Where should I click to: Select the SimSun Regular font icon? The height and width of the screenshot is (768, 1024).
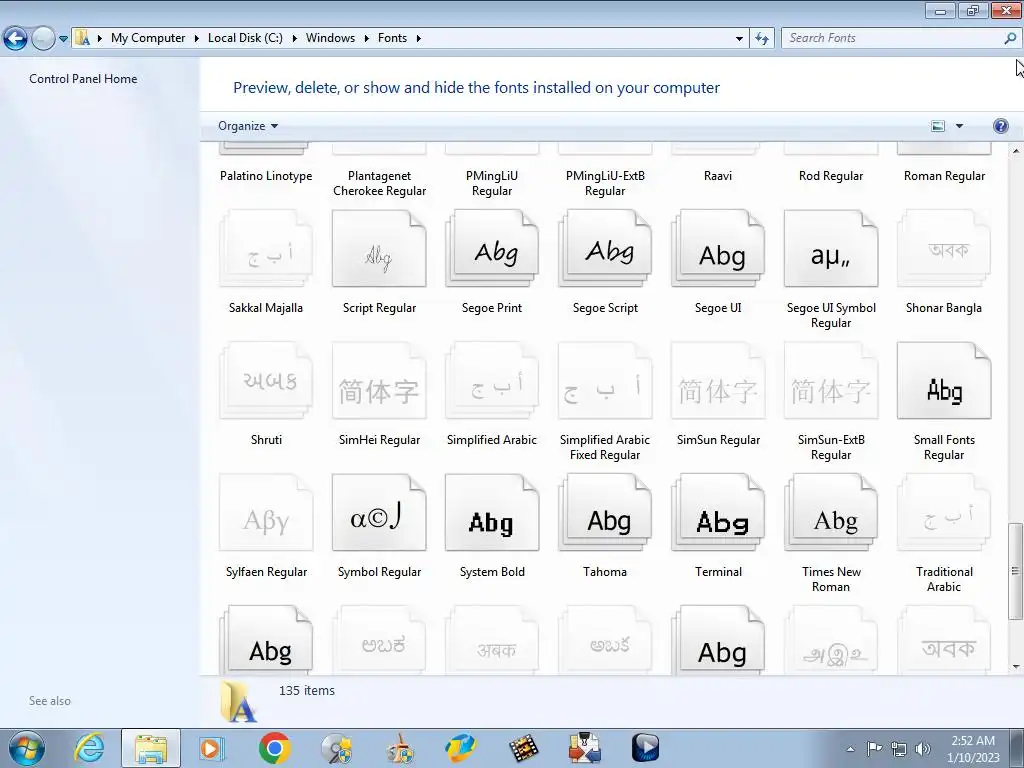coord(718,381)
